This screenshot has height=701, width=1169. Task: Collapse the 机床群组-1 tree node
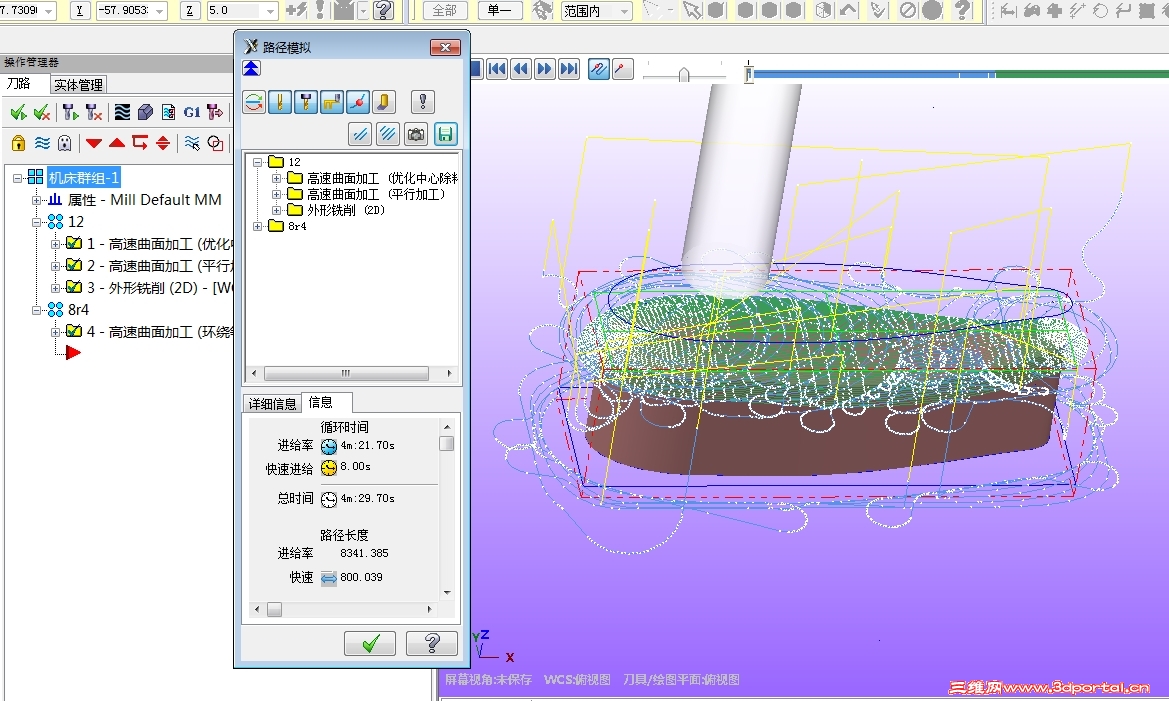pyautogui.click(x=17, y=178)
